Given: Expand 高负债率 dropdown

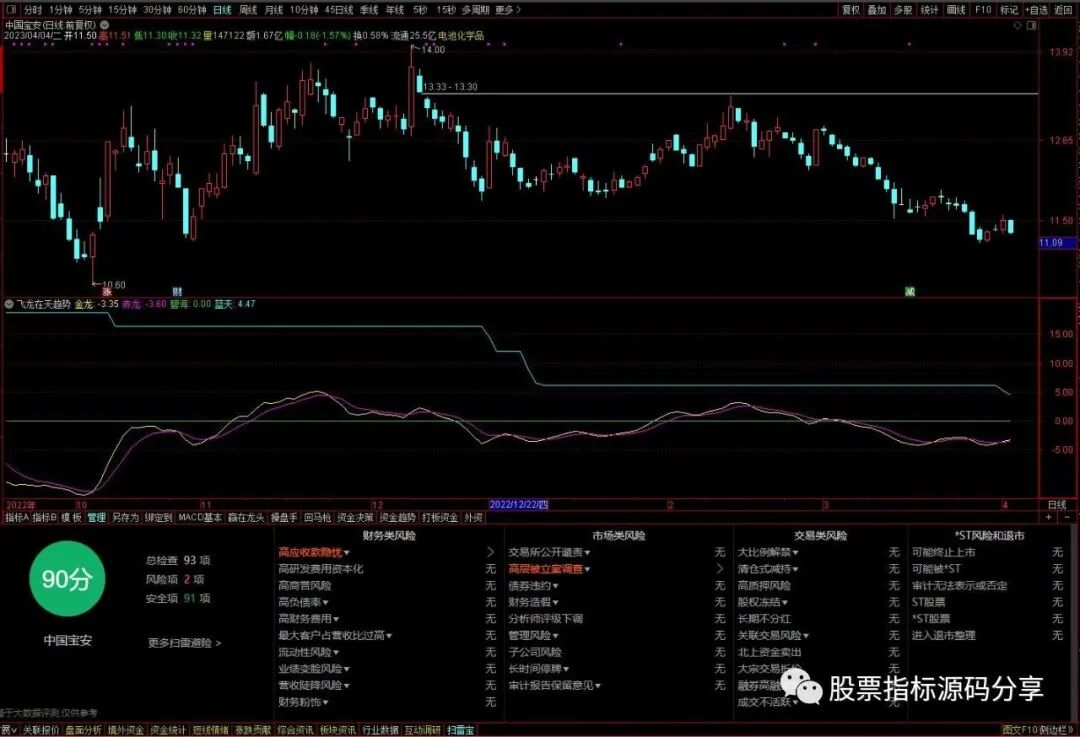Looking at the screenshot, I should tap(303, 602).
